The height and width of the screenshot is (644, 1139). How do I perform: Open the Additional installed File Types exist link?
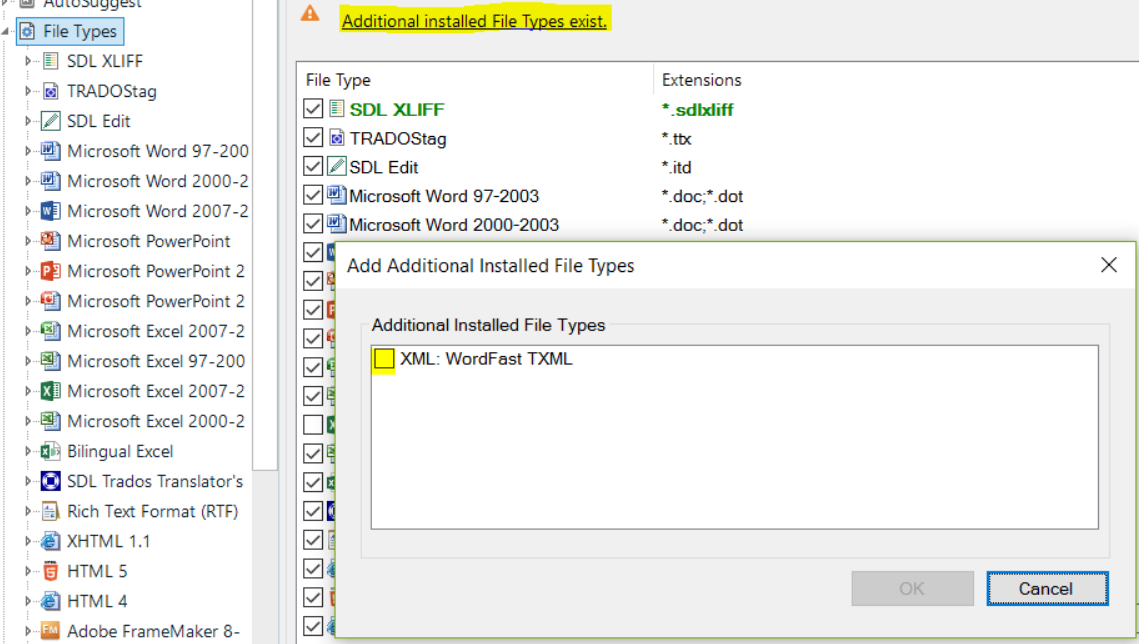[x=474, y=21]
